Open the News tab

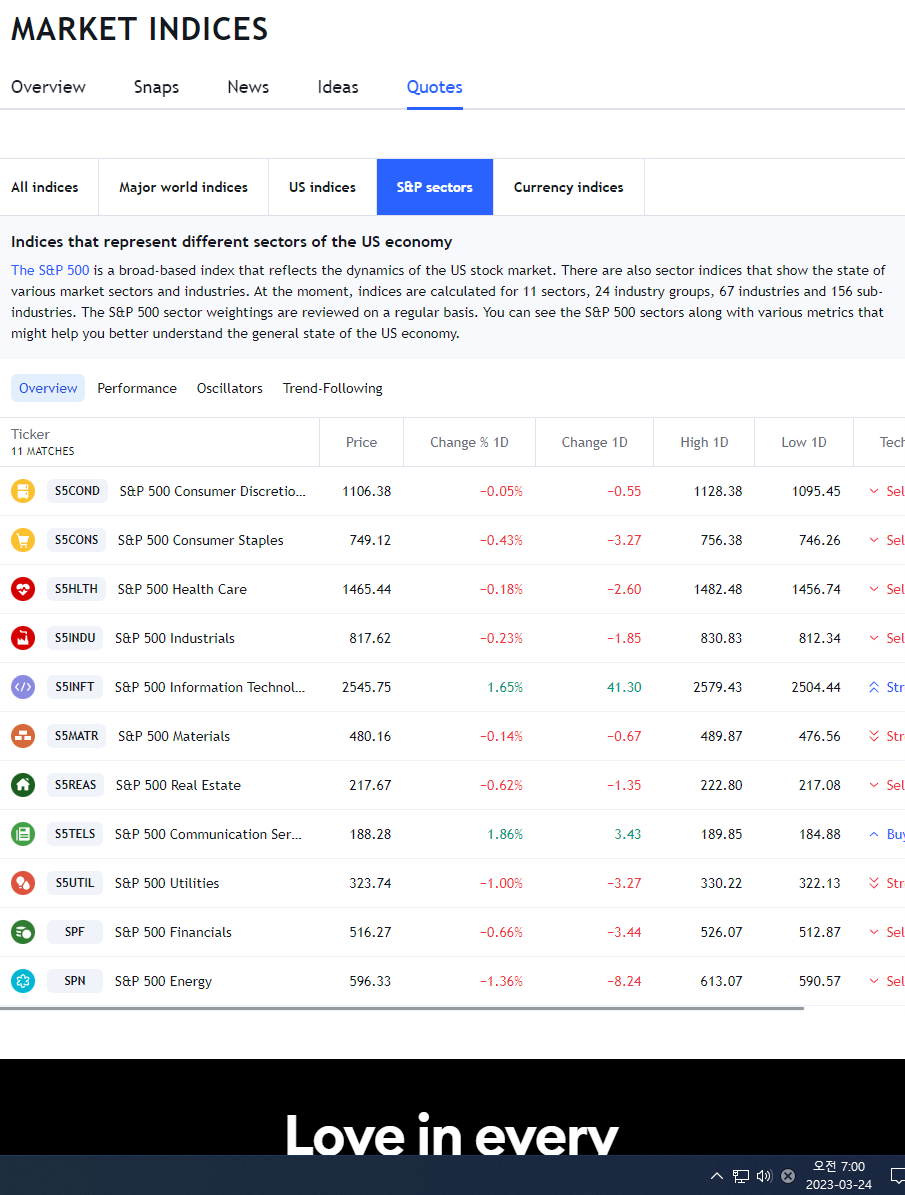248,87
